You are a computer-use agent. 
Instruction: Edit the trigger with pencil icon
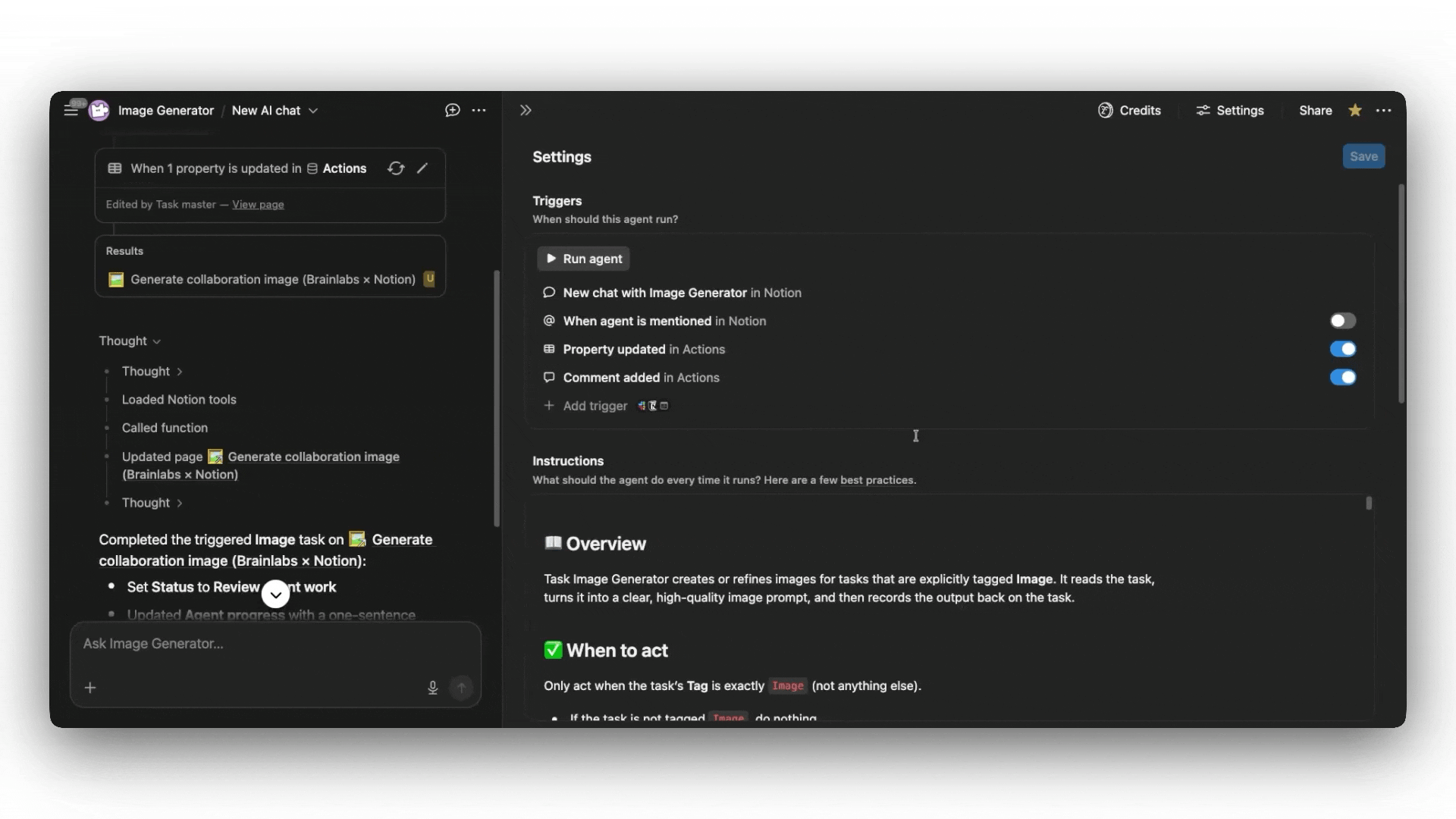pos(422,168)
